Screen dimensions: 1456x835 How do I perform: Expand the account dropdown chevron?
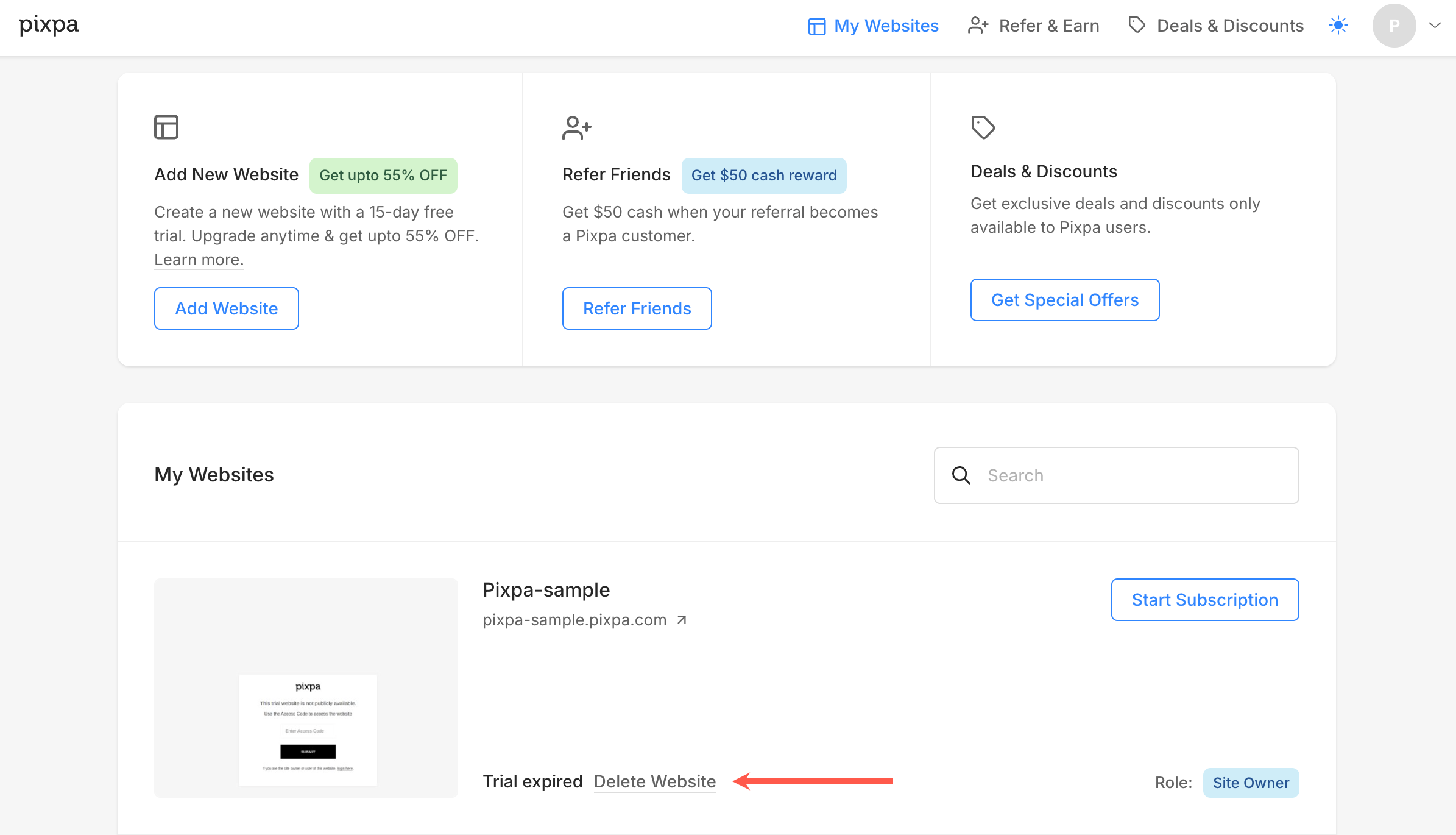point(1435,26)
